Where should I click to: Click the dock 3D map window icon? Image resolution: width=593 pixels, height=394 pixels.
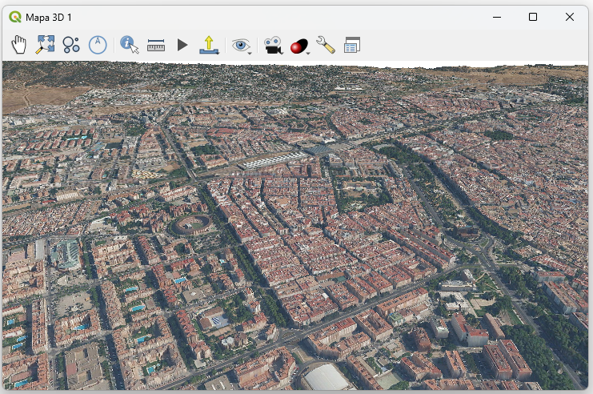tap(352, 45)
